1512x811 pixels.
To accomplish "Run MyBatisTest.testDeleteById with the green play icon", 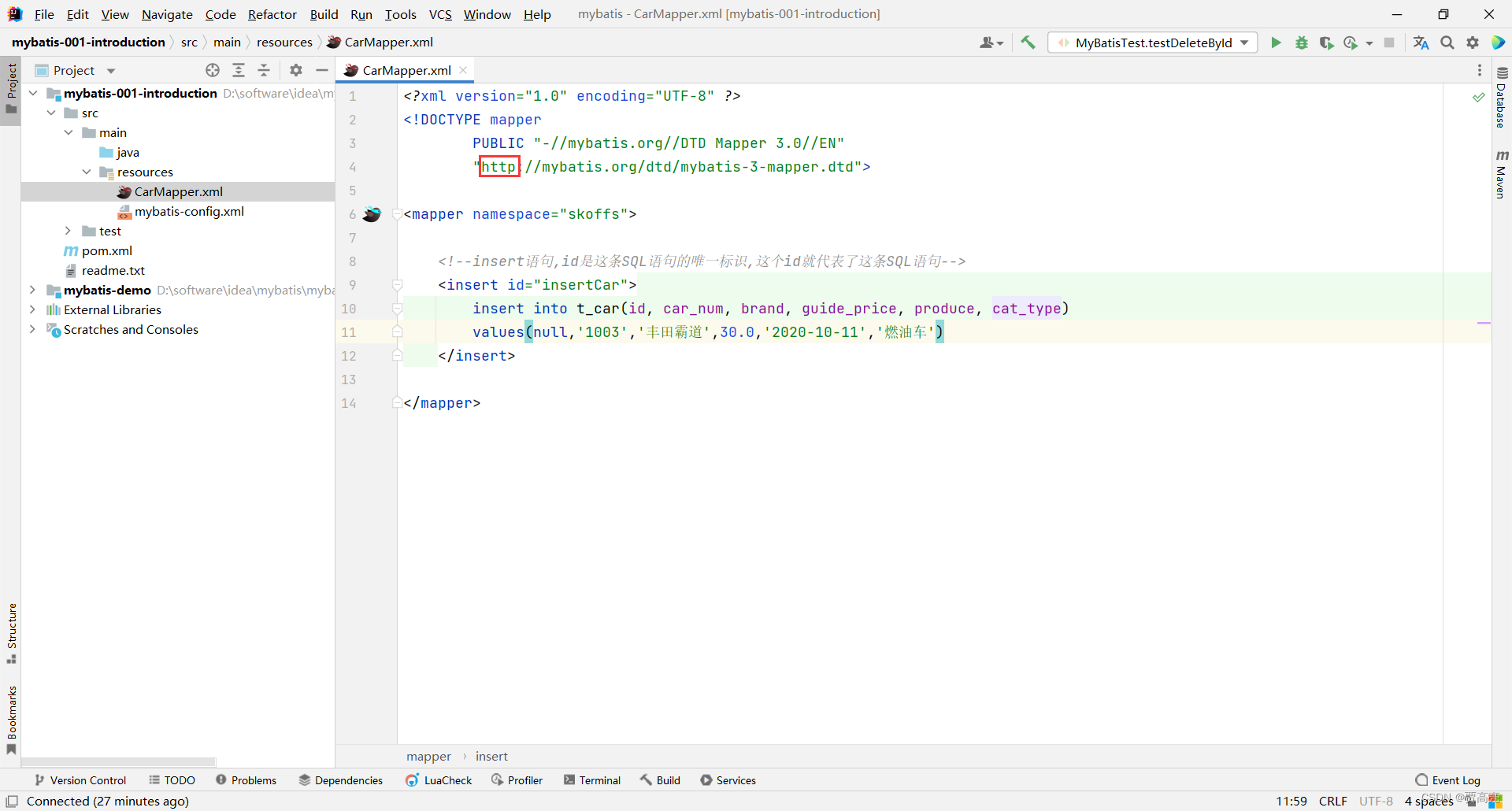I will [1276, 43].
